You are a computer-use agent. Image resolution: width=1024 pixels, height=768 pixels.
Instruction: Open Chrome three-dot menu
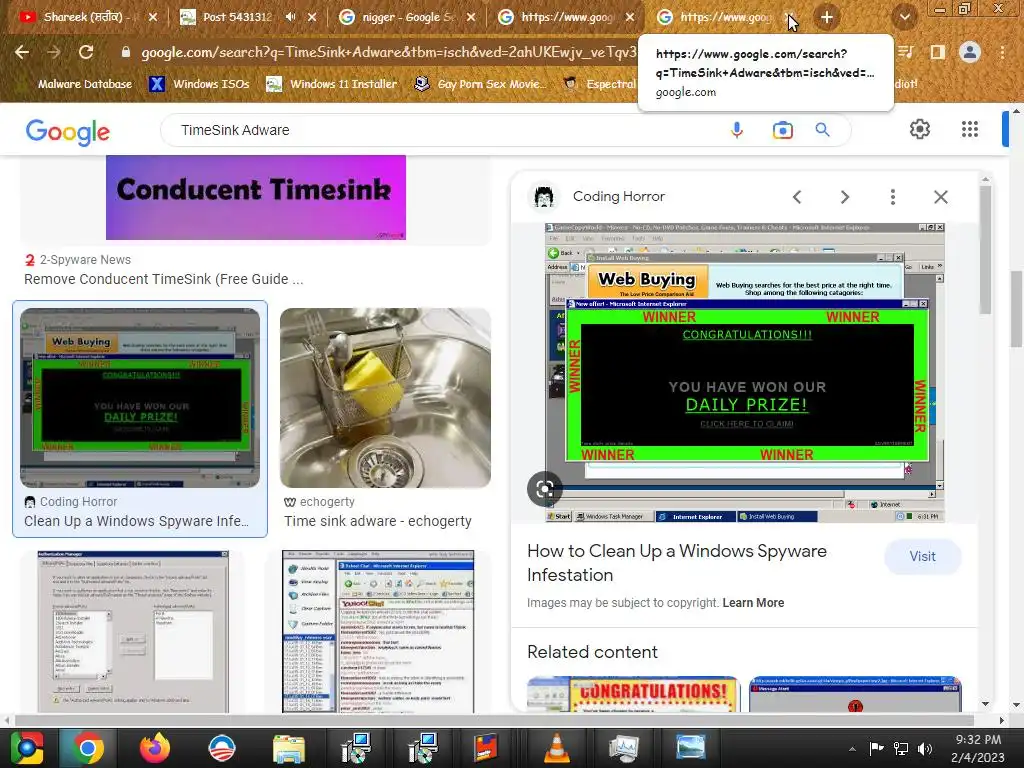pos(1002,52)
